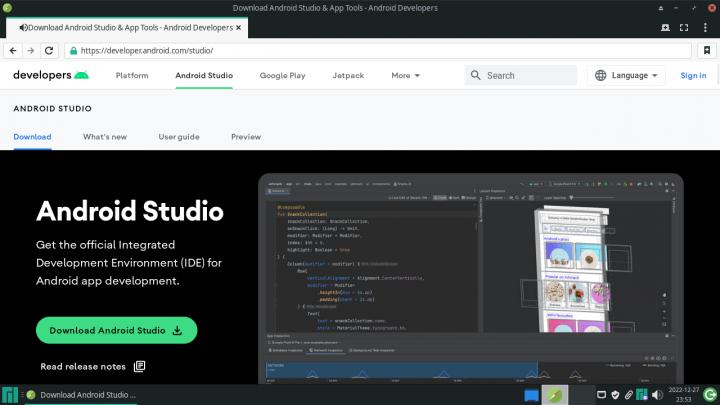The width and height of the screenshot is (720, 405).
Task: Click the Sign in link
Action: (693, 75)
